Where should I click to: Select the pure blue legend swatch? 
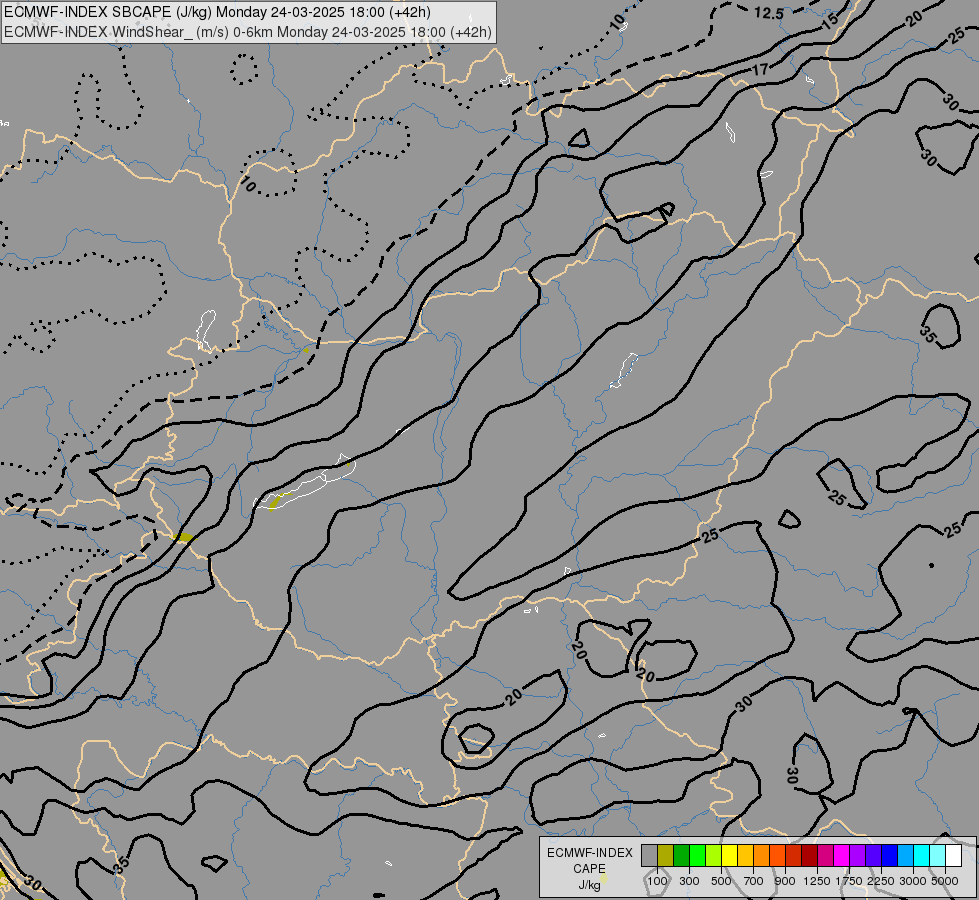[x=890, y=856]
